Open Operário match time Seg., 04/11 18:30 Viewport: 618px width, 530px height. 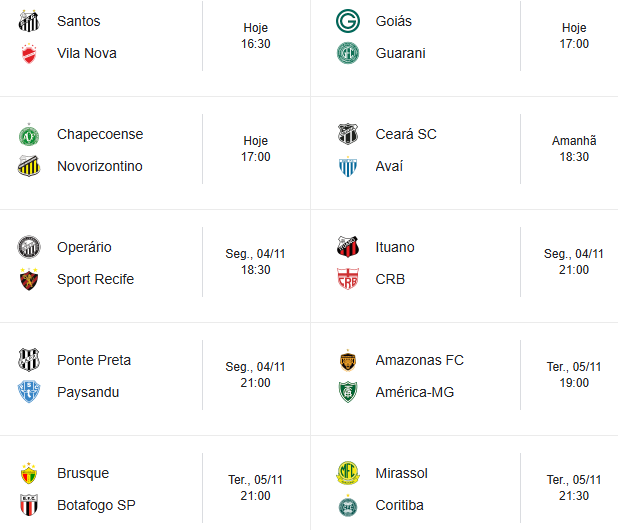255,262
